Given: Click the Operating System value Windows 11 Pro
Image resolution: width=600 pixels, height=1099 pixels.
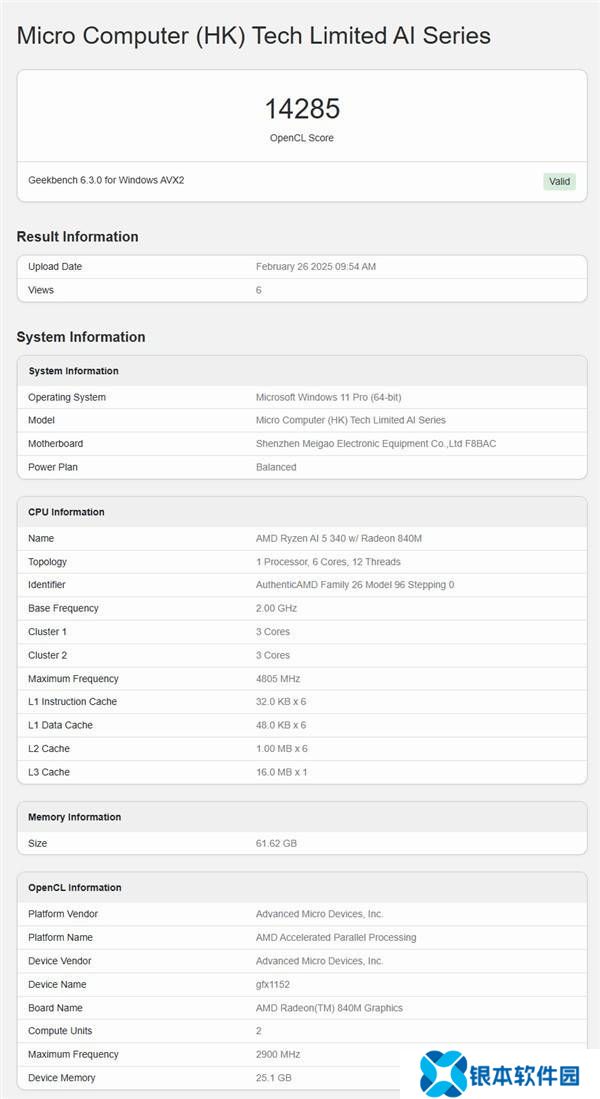Looking at the screenshot, I should [x=330, y=397].
